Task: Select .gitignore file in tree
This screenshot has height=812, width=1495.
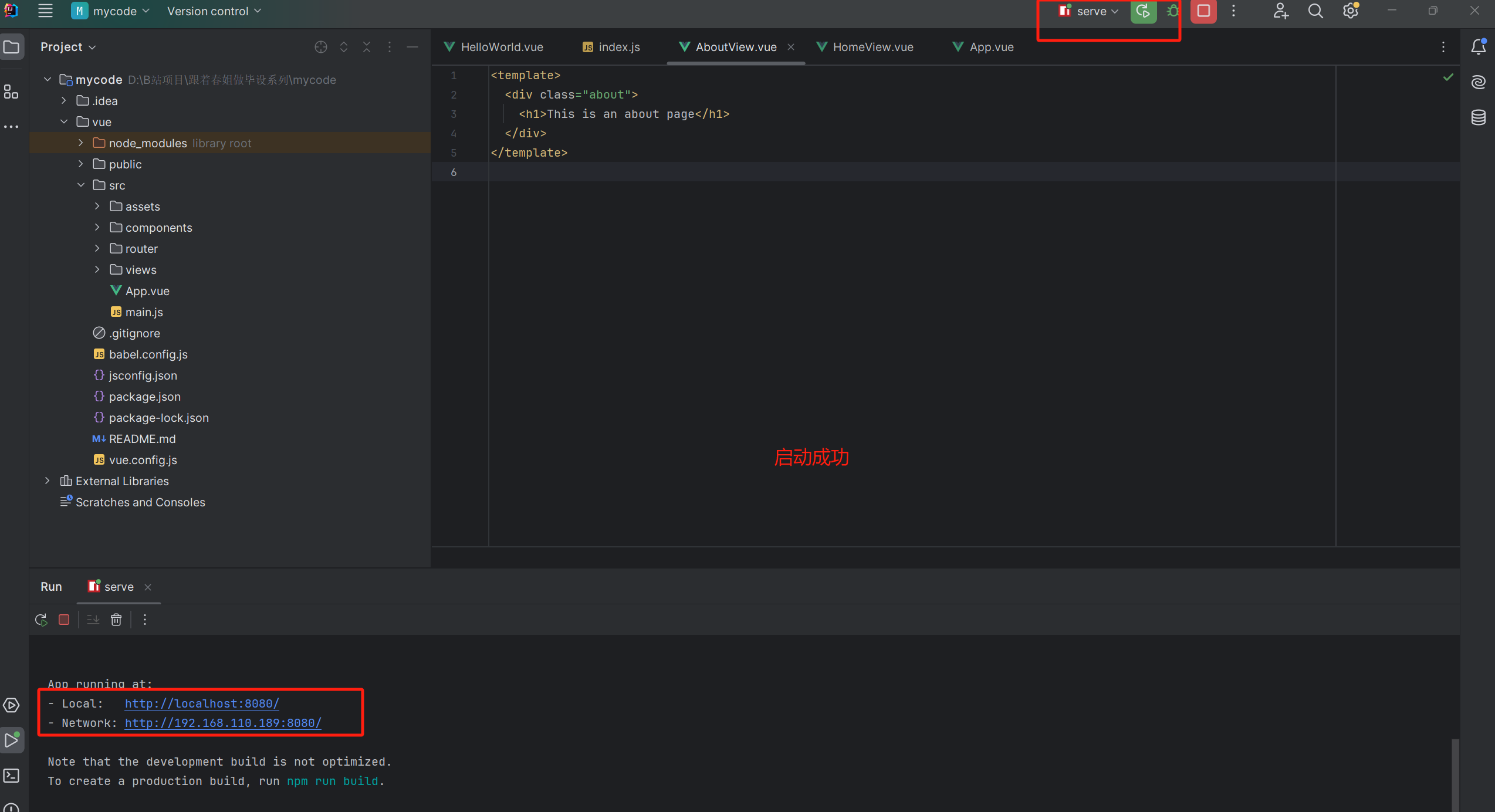Action: point(126,333)
